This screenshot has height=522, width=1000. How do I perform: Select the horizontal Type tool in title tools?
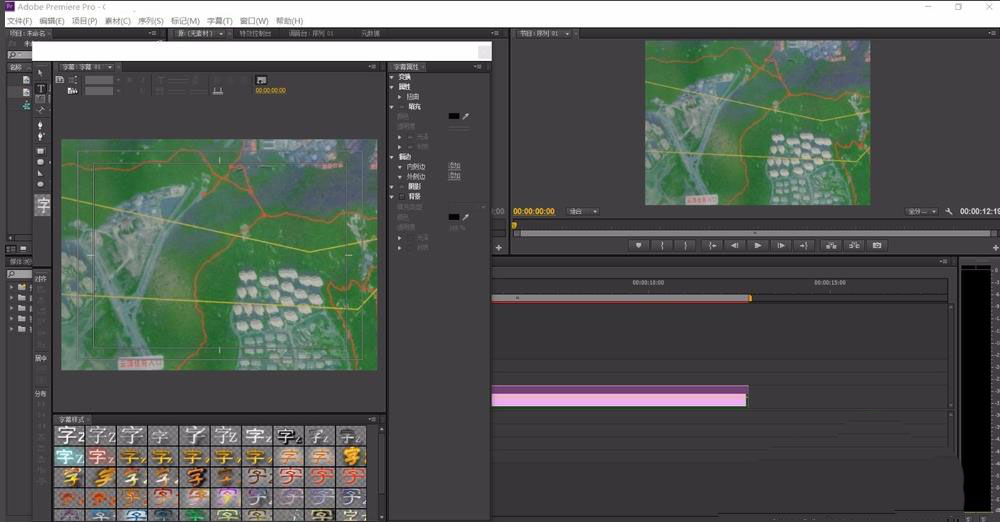(41, 88)
